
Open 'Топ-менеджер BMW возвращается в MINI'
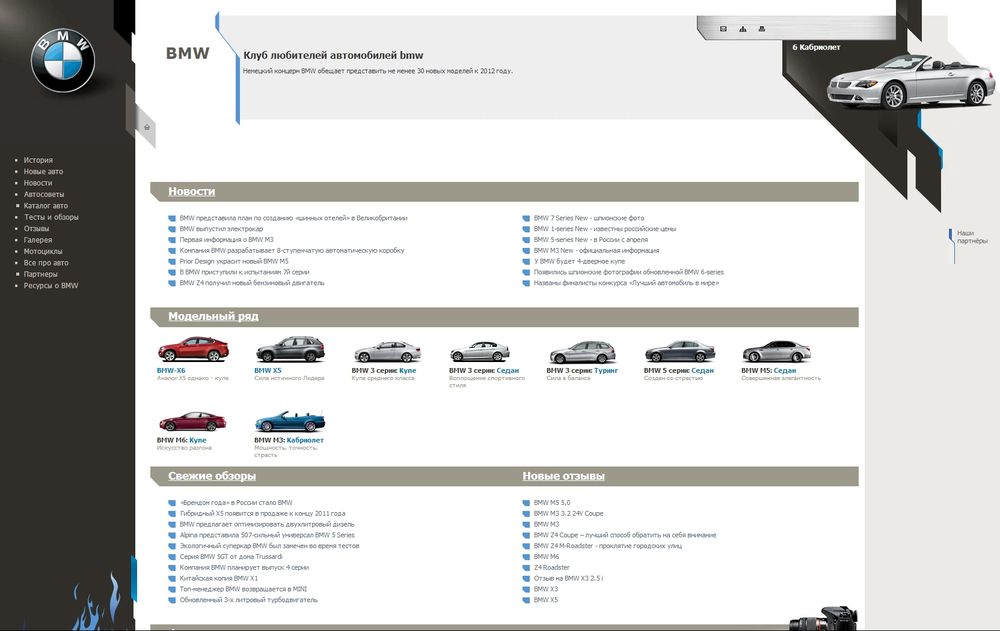coord(243,590)
